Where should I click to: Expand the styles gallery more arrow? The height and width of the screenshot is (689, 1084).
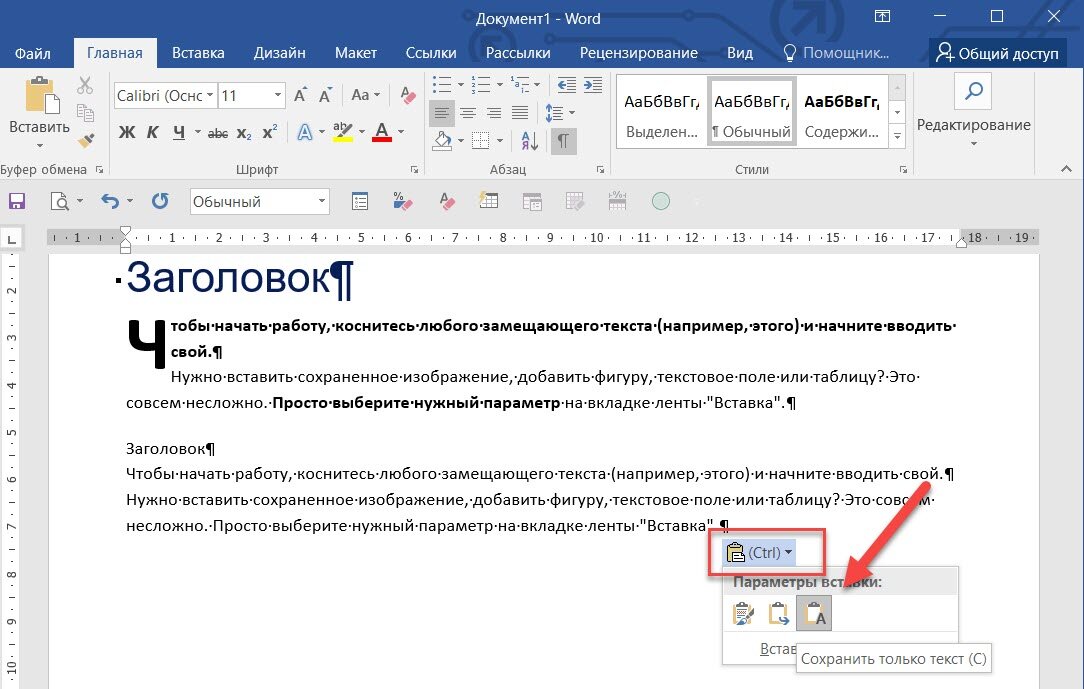(x=897, y=136)
